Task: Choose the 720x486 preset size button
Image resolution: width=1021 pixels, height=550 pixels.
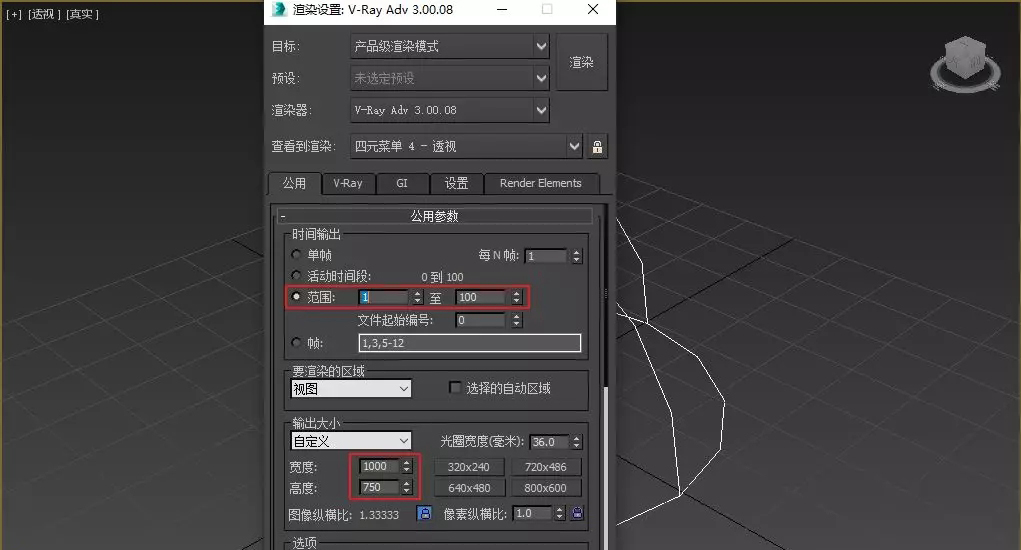Action: 546,467
